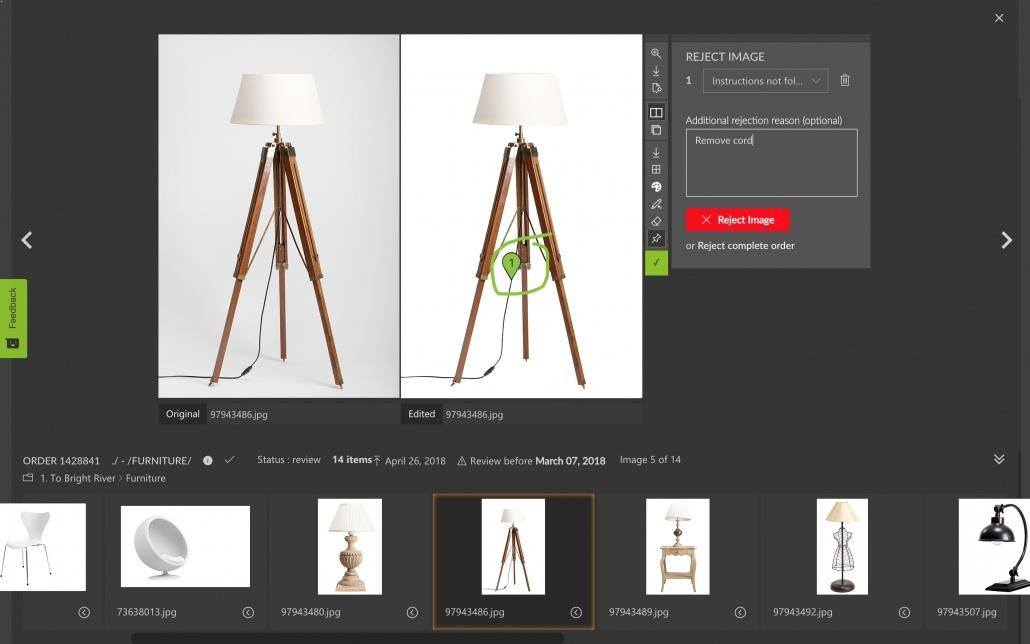The width and height of the screenshot is (1030, 644).
Task: Collapse thumbnail strip with double chevron
Action: tap(998, 459)
